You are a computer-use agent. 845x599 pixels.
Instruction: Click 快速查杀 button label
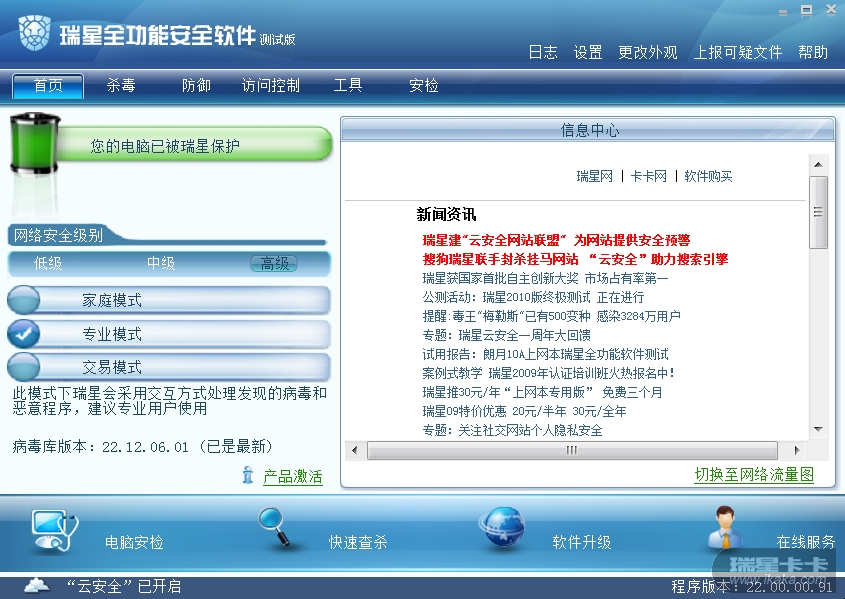click(x=358, y=542)
